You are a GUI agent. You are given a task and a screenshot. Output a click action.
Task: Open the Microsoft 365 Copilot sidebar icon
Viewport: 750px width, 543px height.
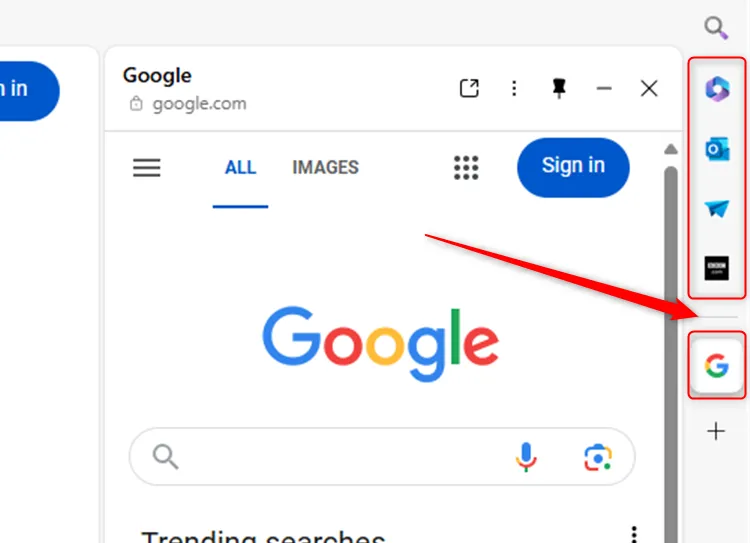(x=716, y=89)
